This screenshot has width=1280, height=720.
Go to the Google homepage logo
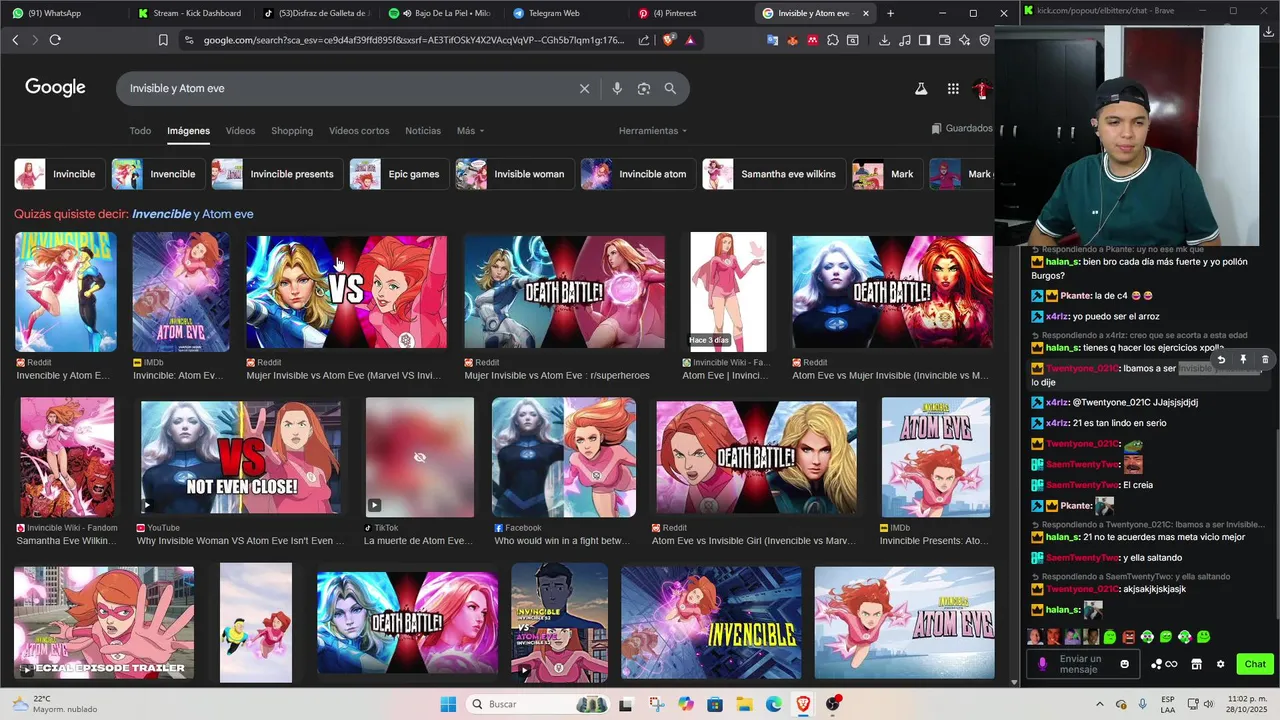(55, 88)
